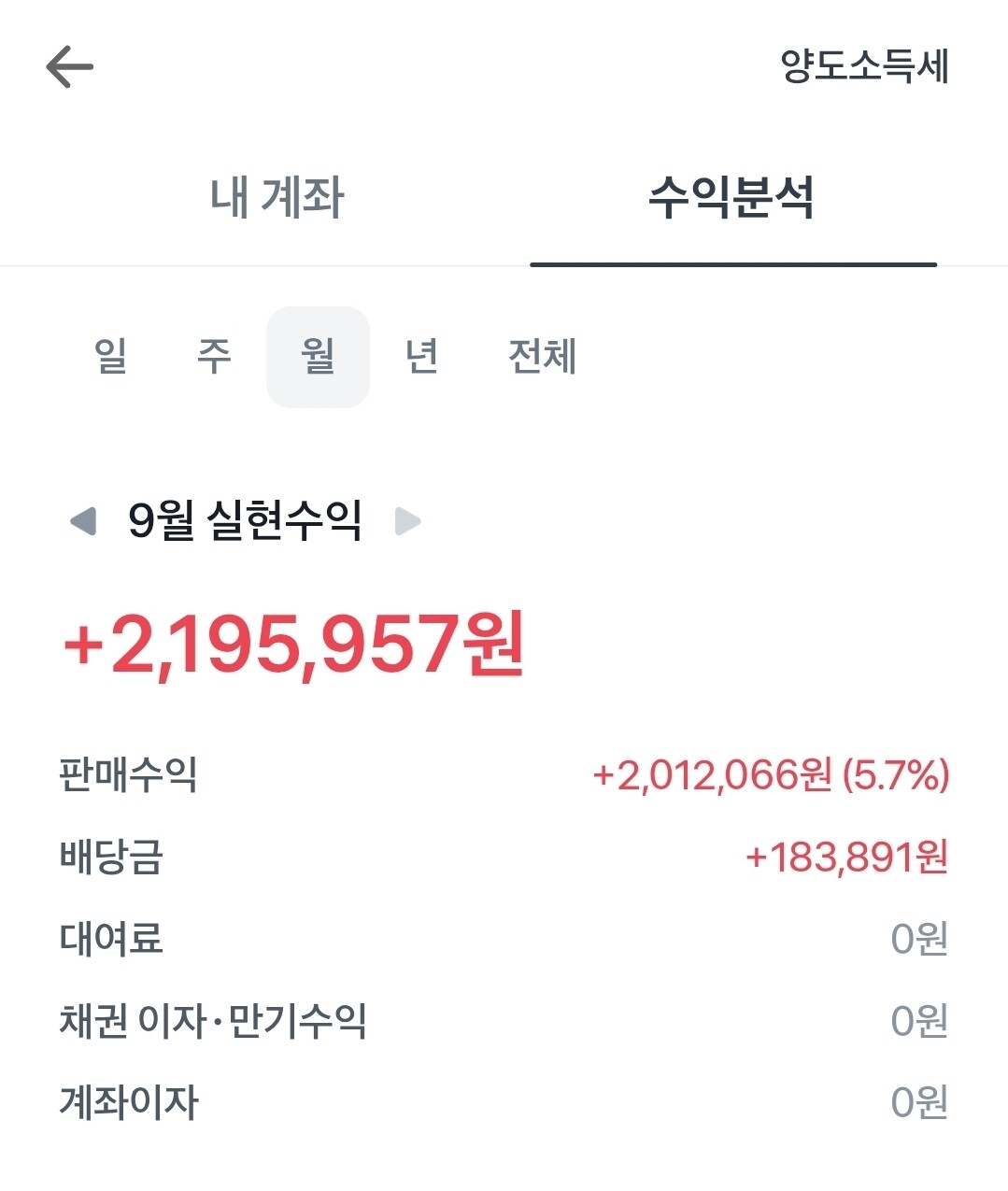The width and height of the screenshot is (1008, 1191).
Task: Tap the 계좌이자 row
Action: pyautogui.click(x=129, y=1102)
